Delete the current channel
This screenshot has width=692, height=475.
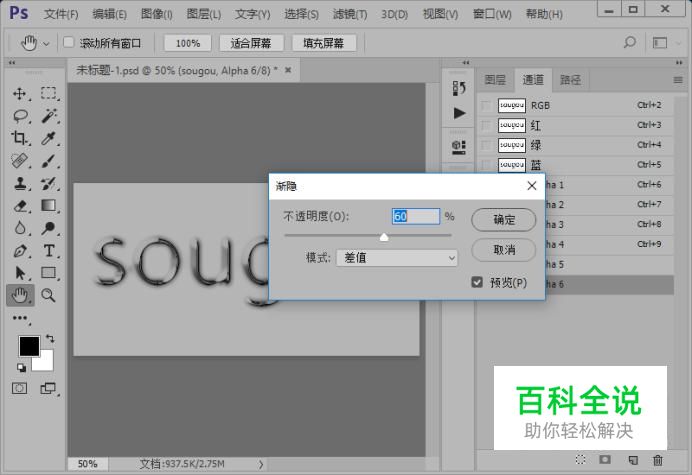(658, 460)
